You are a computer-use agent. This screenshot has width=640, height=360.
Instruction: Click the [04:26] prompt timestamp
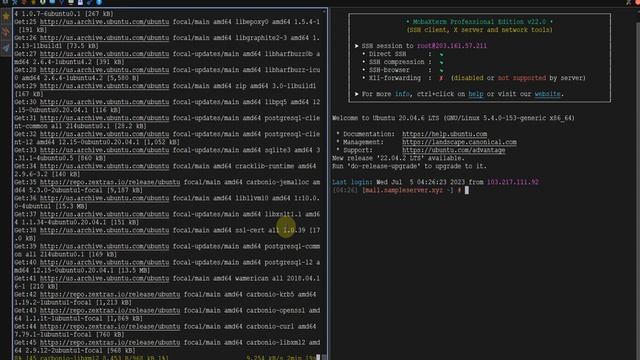coord(345,190)
